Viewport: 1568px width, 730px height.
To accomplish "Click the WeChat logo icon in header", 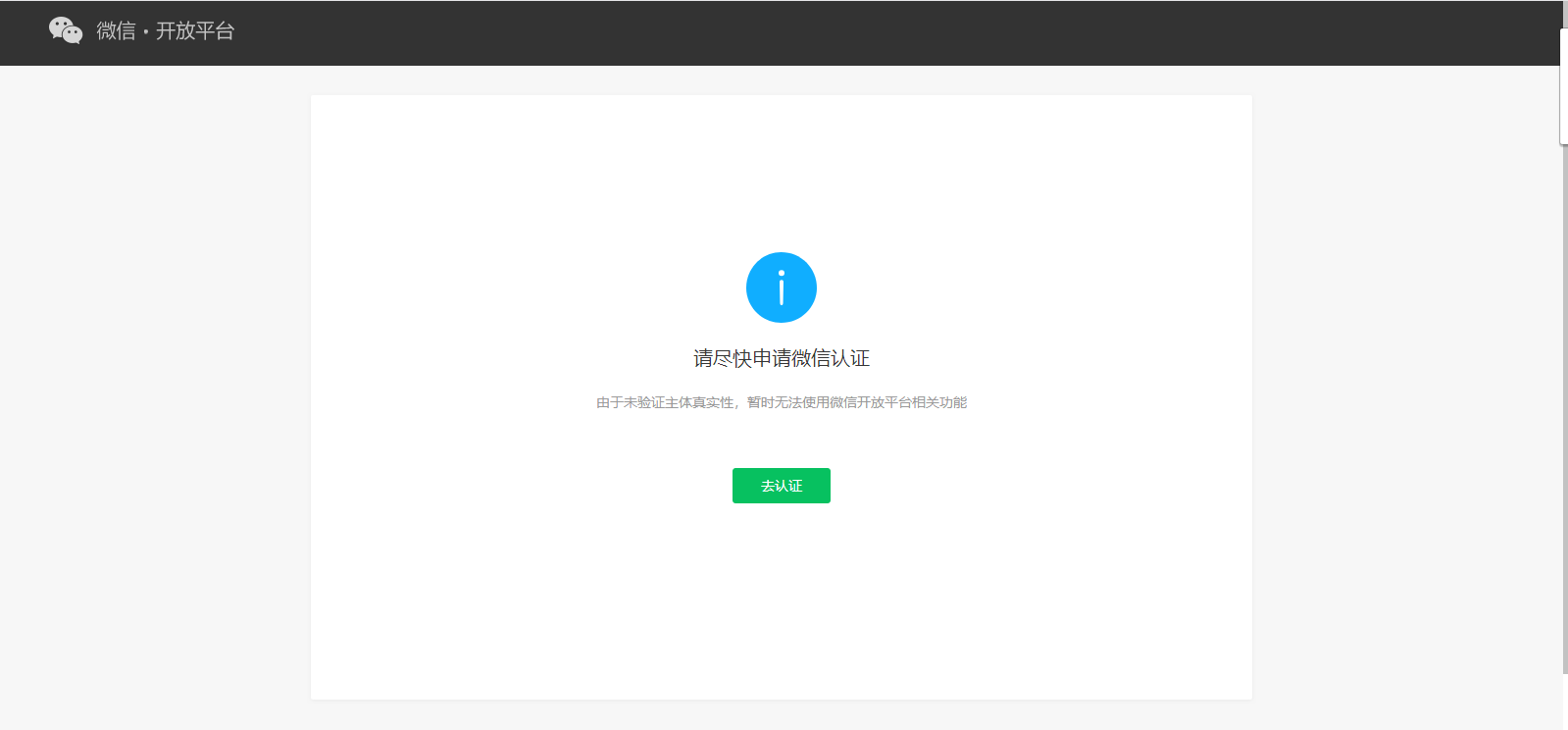I will point(66,30).
